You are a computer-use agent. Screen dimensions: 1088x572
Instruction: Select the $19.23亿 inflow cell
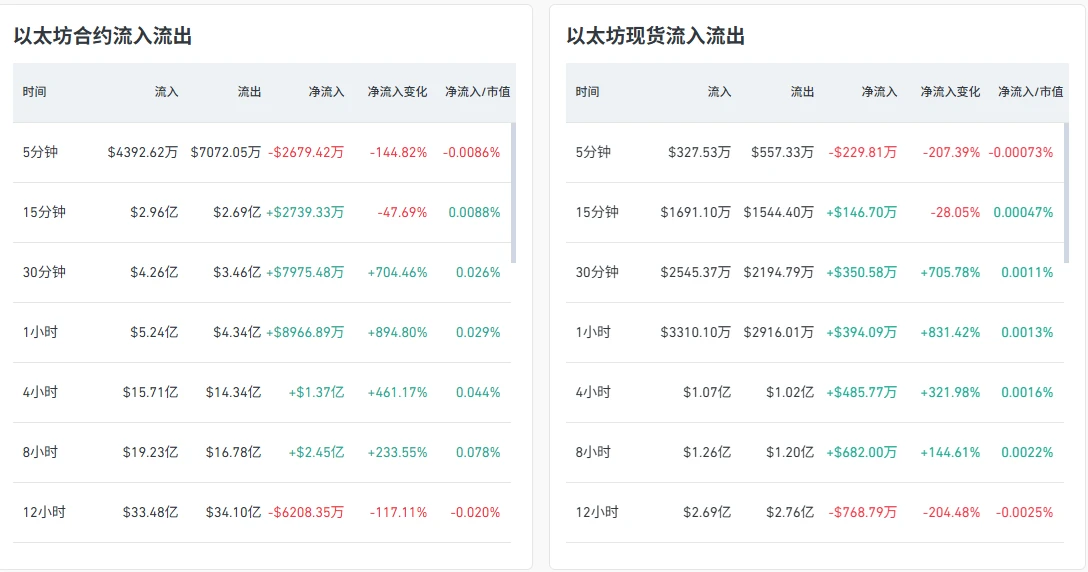click(x=151, y=453)
